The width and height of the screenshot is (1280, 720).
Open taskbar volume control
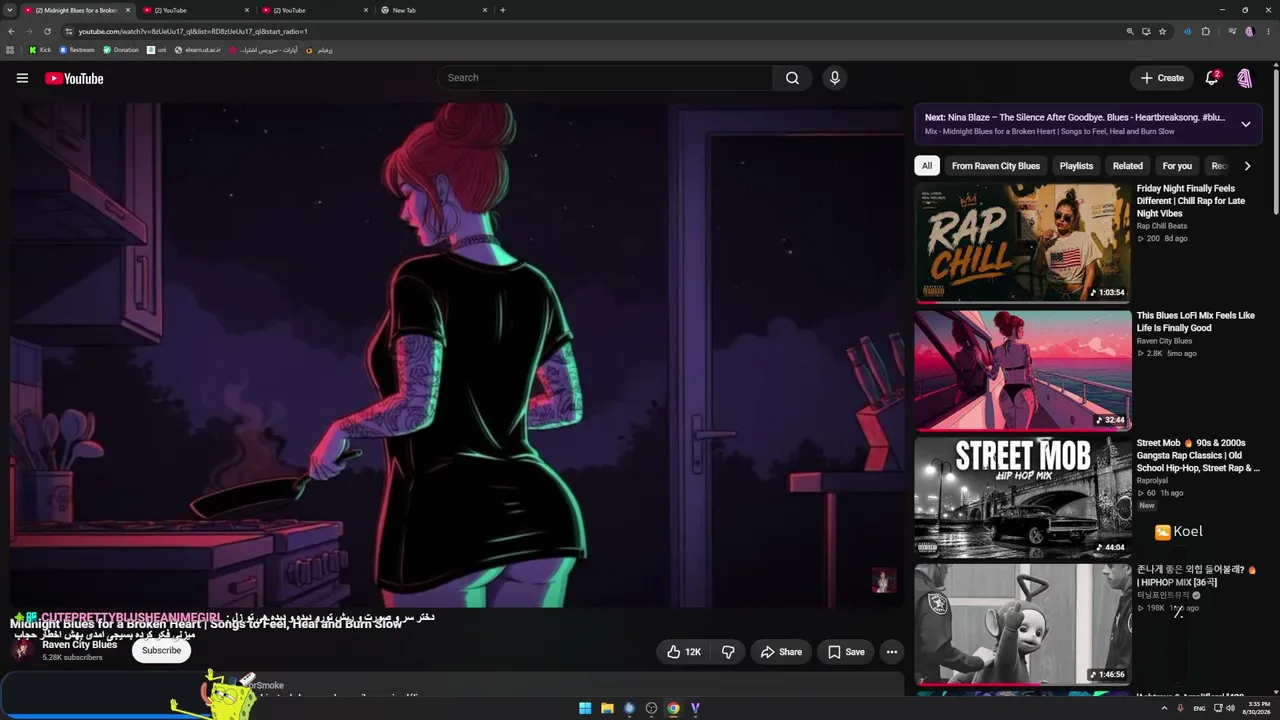1230,708
